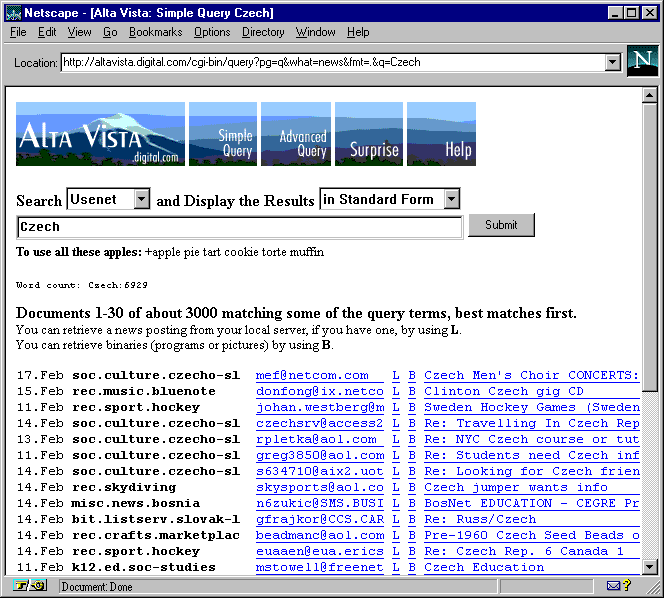
Task: Click B link in misc.news.bosnia row
Action: [412, 504]
